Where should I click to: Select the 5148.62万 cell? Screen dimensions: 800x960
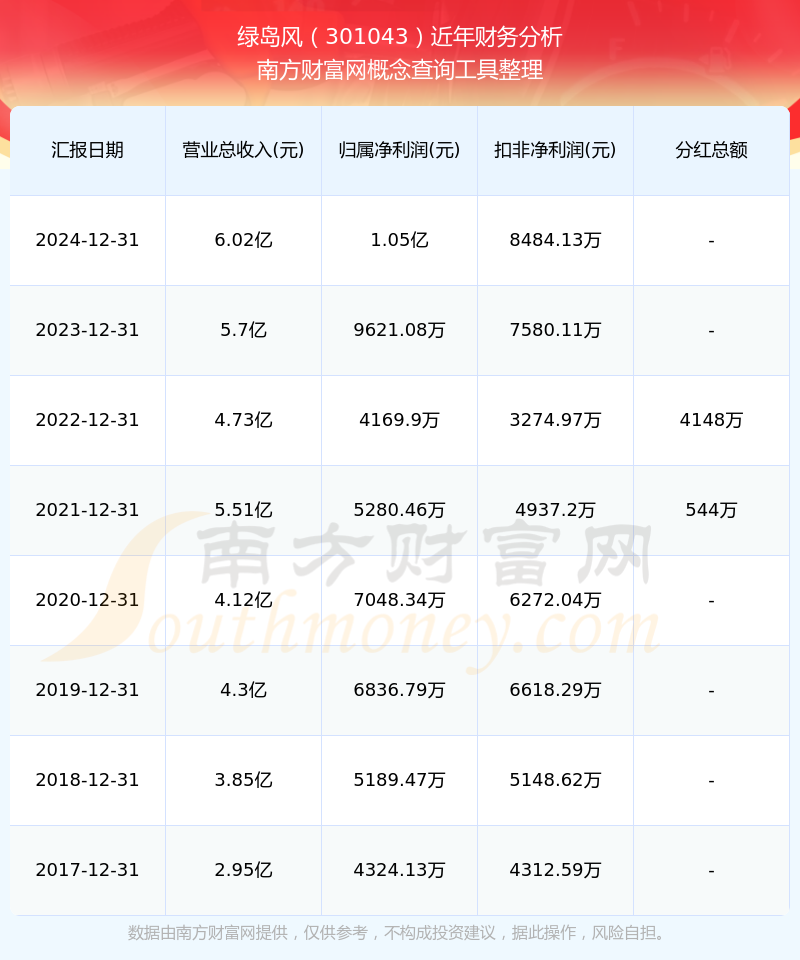click(555, 780)
